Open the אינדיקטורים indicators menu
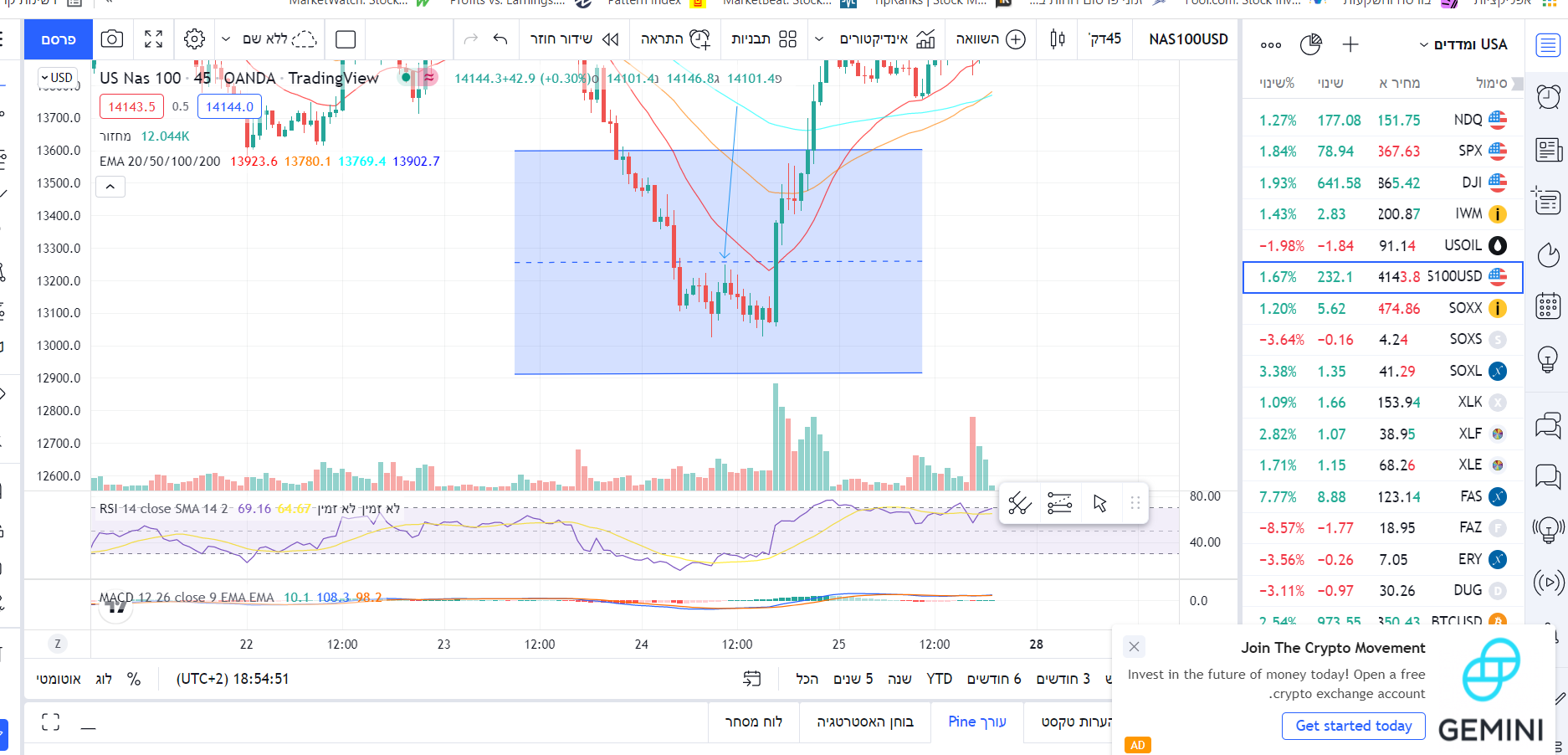1568x755 pixels. (887, 39)
